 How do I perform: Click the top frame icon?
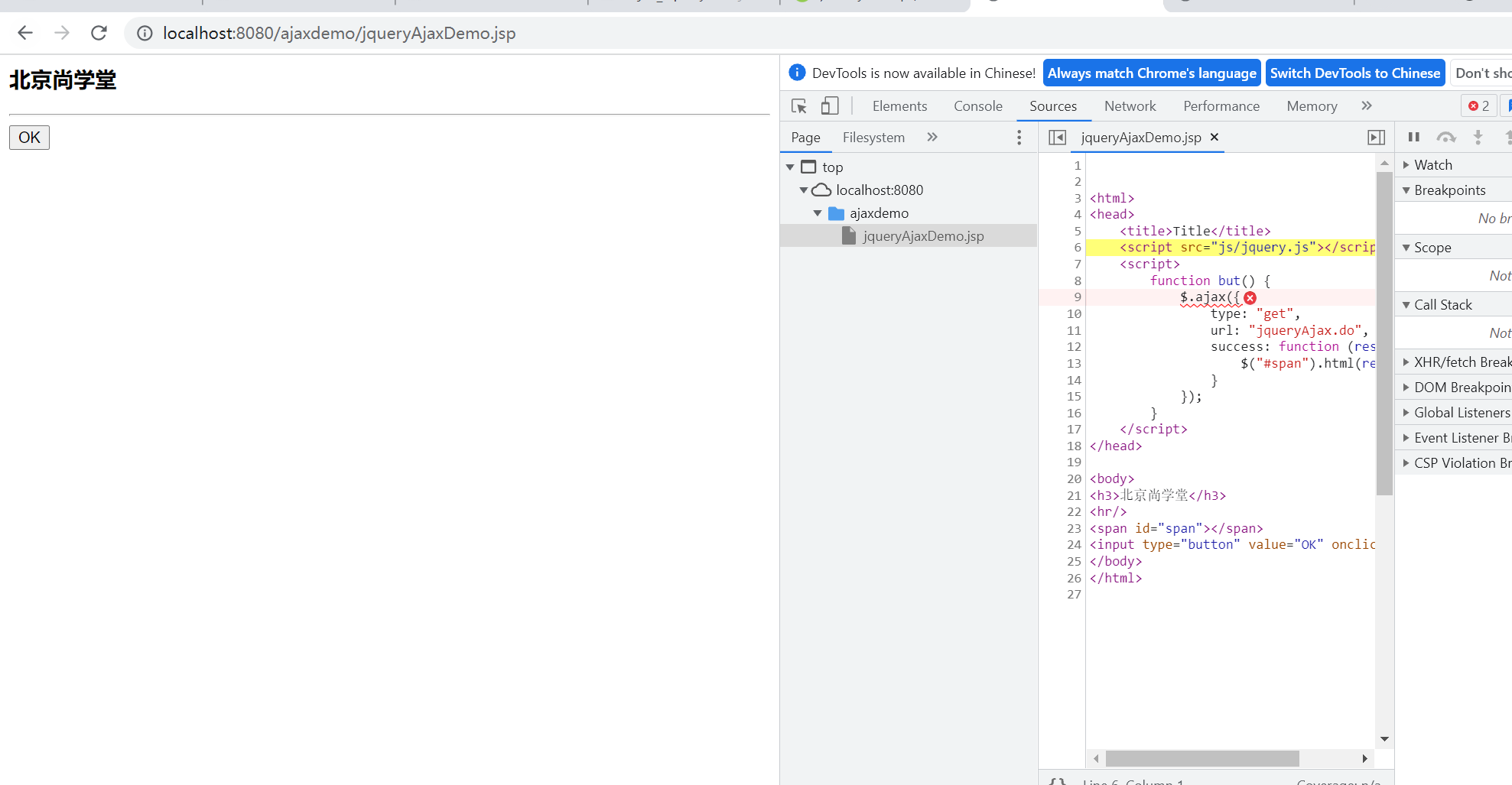tap(808, 167)
